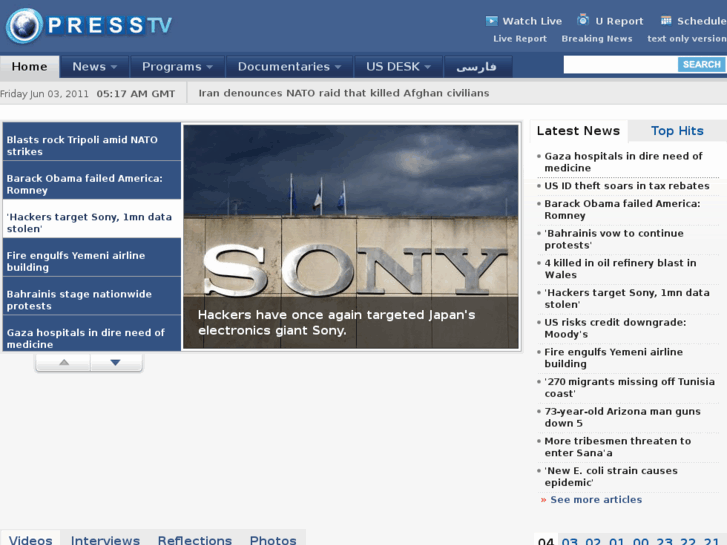This screenshot has width=727, height=545.
Task: Open '270 migrants missing off Tunisia' article
Action: click(630, 388)
